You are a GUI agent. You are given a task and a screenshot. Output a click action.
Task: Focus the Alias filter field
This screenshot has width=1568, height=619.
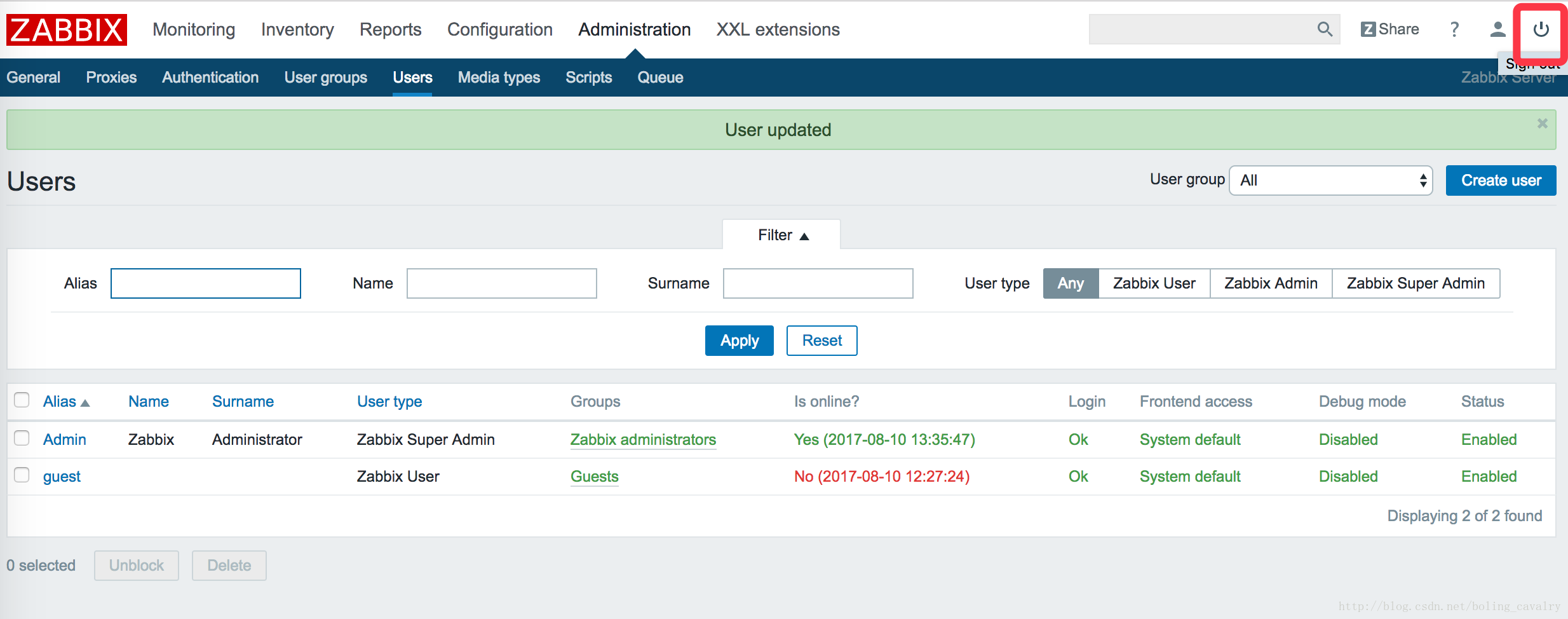tap(205, 283)
